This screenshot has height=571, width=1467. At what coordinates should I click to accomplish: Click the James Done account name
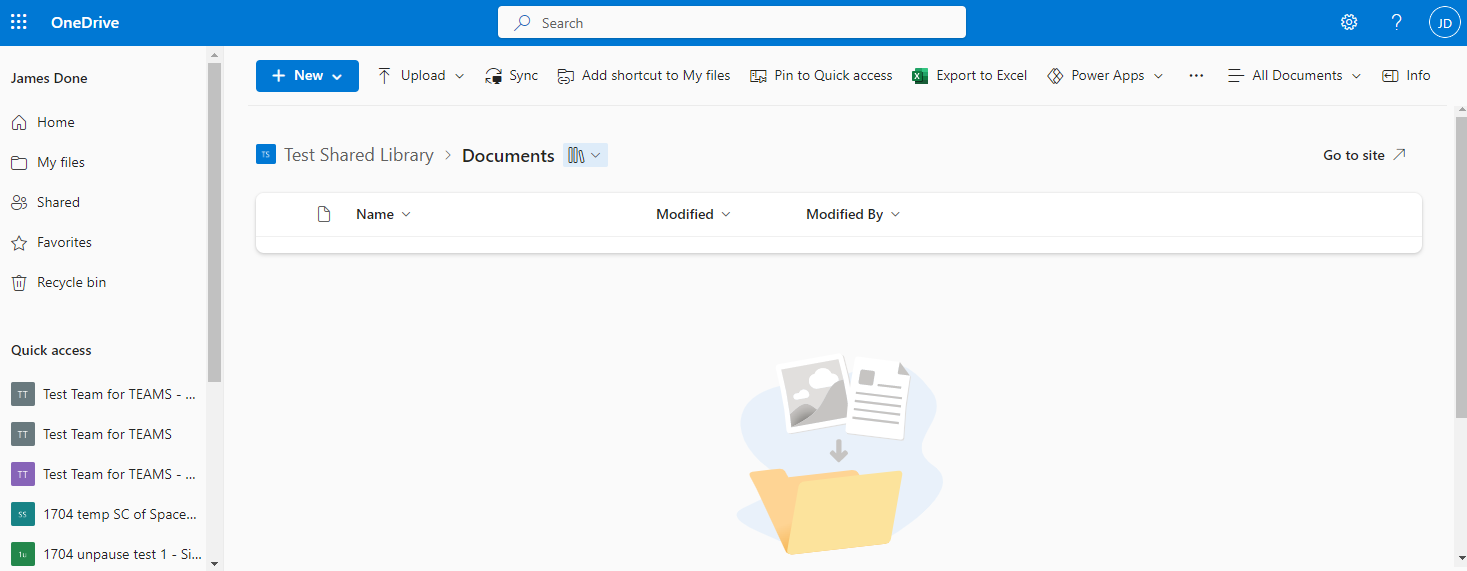pos(49,78)
